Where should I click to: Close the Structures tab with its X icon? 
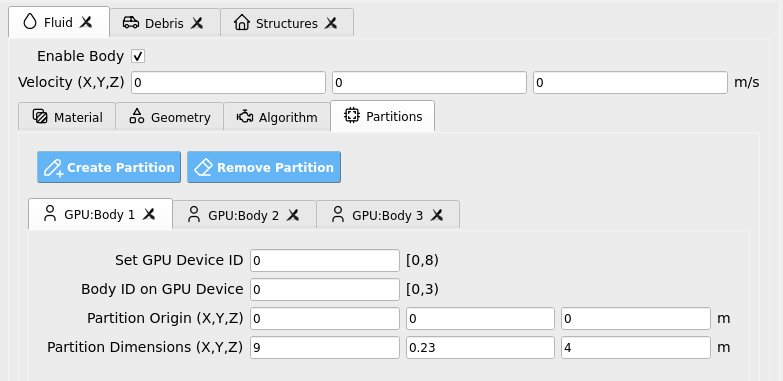pyautogui.click(x=331, y=23)
